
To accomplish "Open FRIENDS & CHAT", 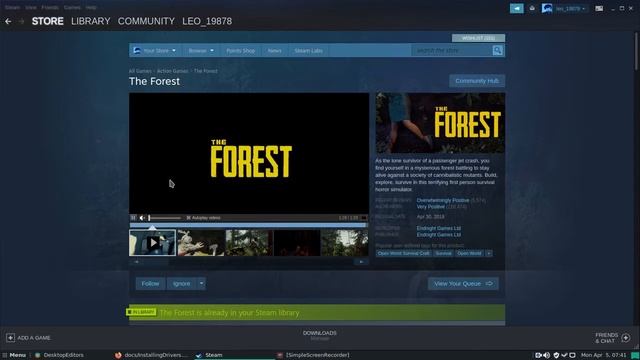I will click(613, 338).
